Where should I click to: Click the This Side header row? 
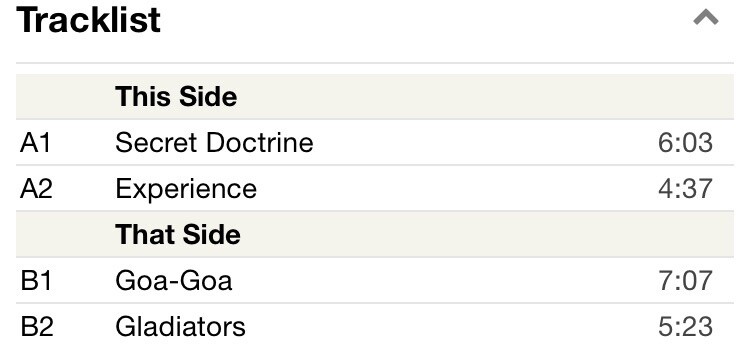pyautogui.click(x=375, y=97)
